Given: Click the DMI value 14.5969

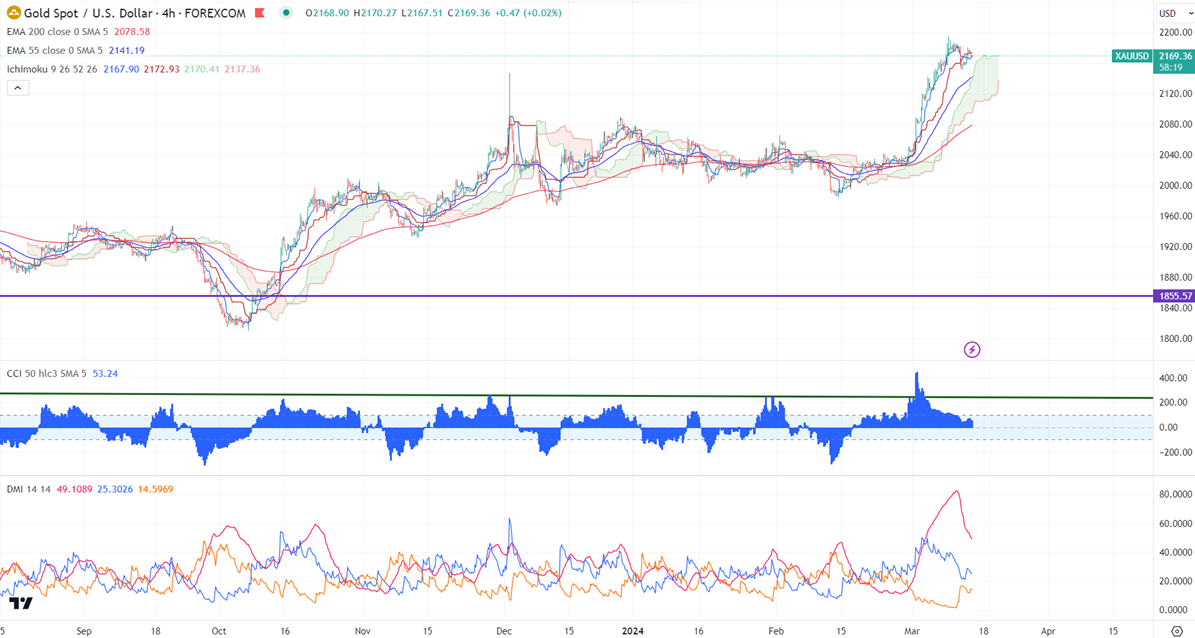Looking at the screenshot, I should 155,489.
